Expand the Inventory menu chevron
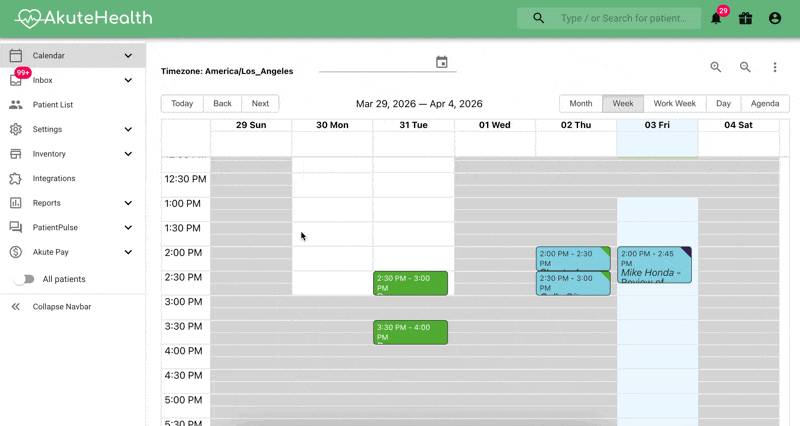 click(128, 154)
